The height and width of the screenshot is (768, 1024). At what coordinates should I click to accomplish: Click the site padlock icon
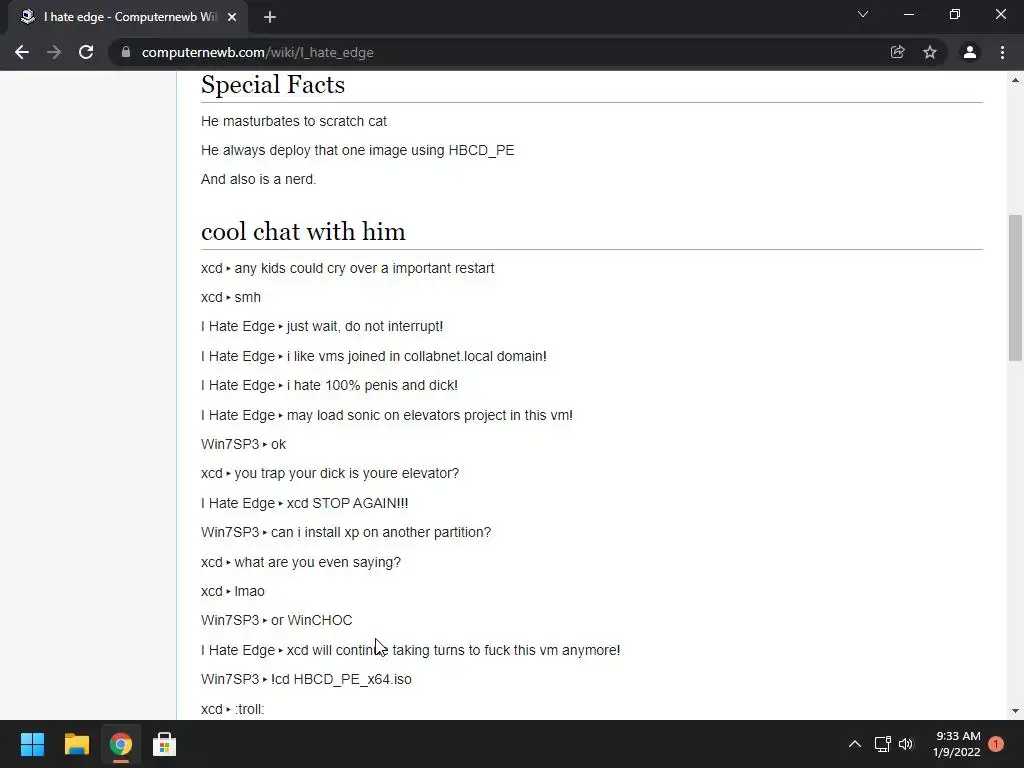125,52
